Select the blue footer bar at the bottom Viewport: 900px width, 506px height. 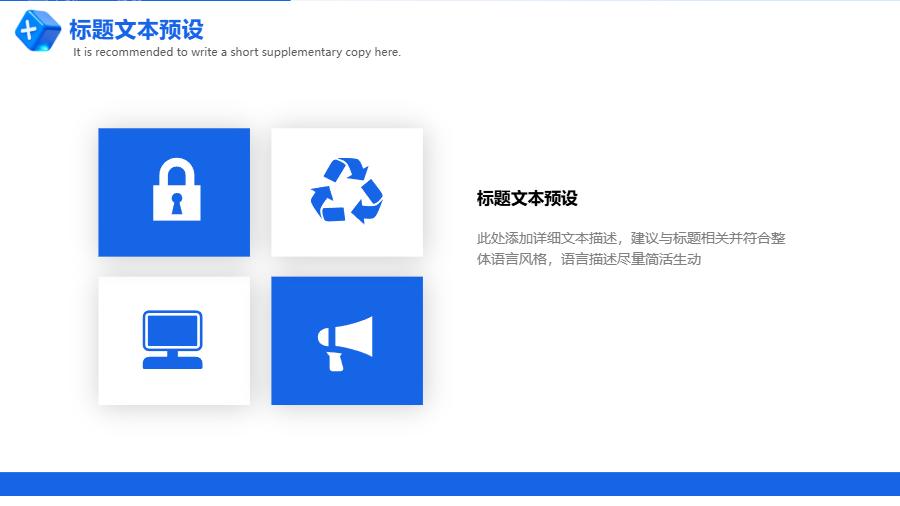click(450, 484)
